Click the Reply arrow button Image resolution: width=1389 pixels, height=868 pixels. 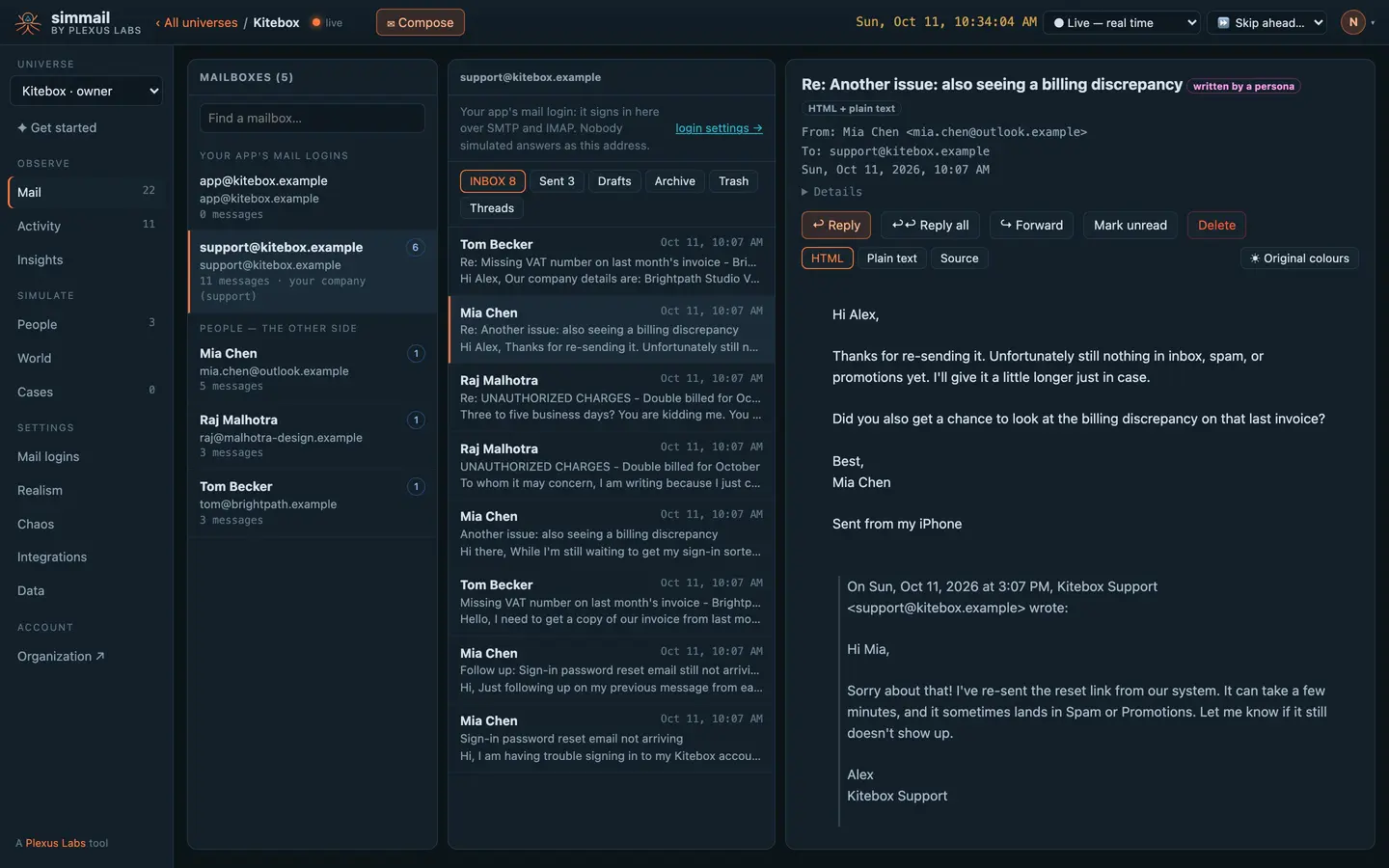click(x=836, y=225)
